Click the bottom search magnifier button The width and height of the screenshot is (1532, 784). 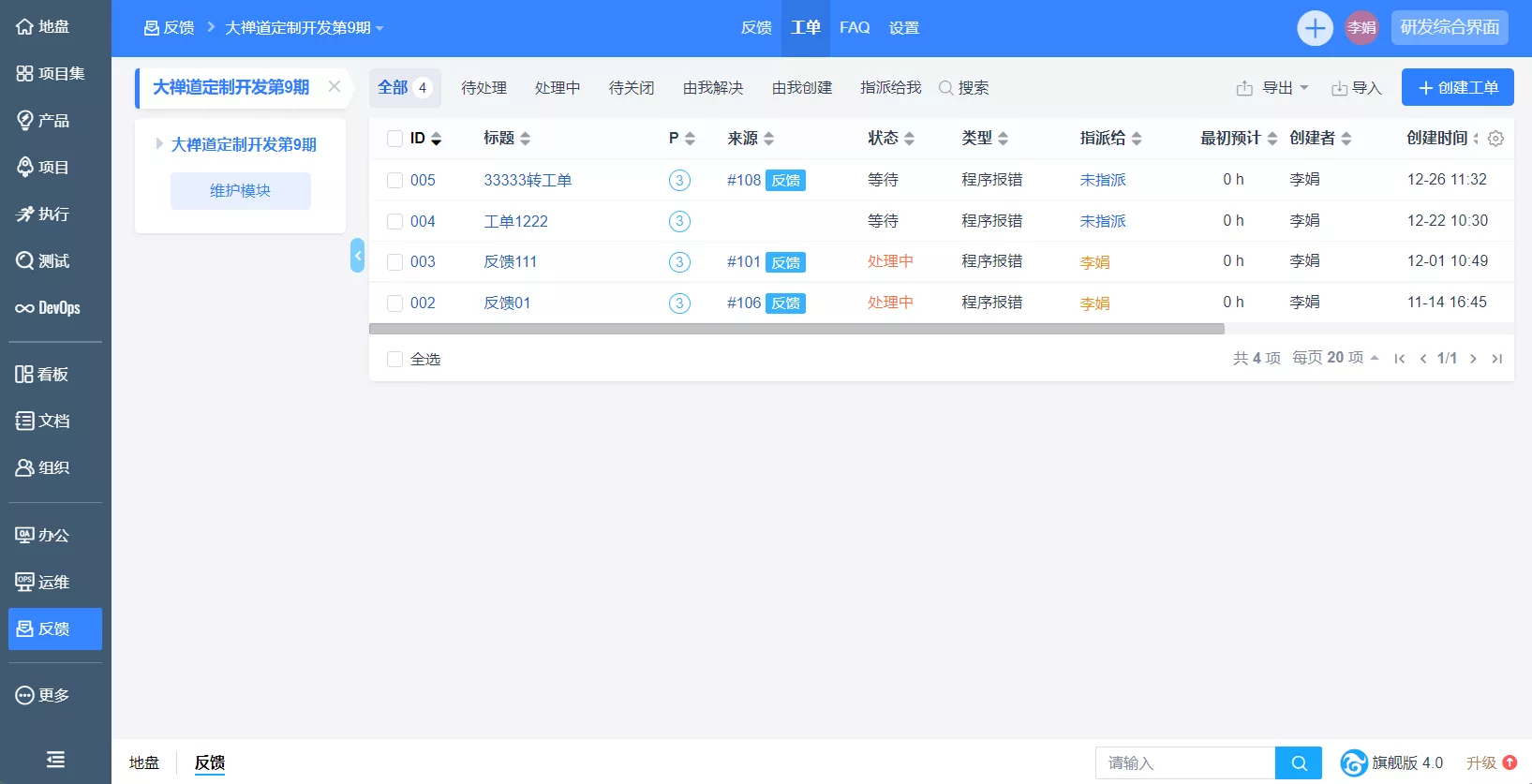click(x=1299, y=762)
